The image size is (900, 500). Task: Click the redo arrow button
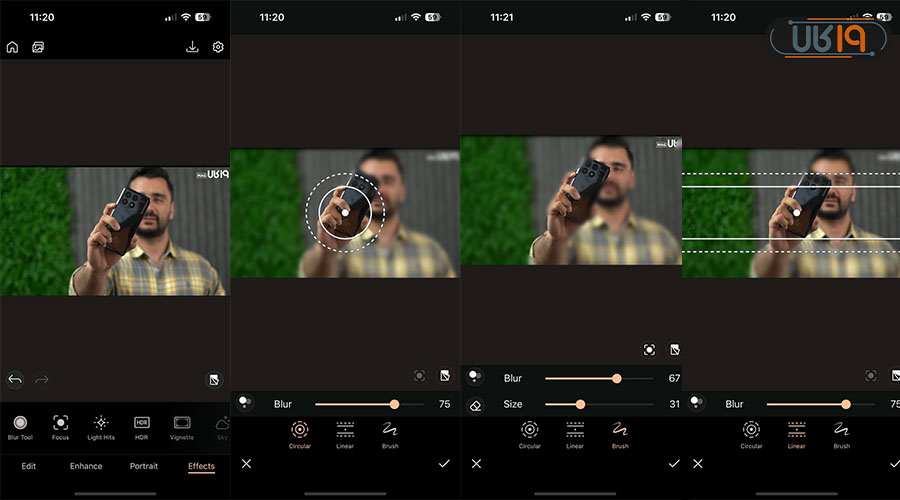[x=42, y=379]
